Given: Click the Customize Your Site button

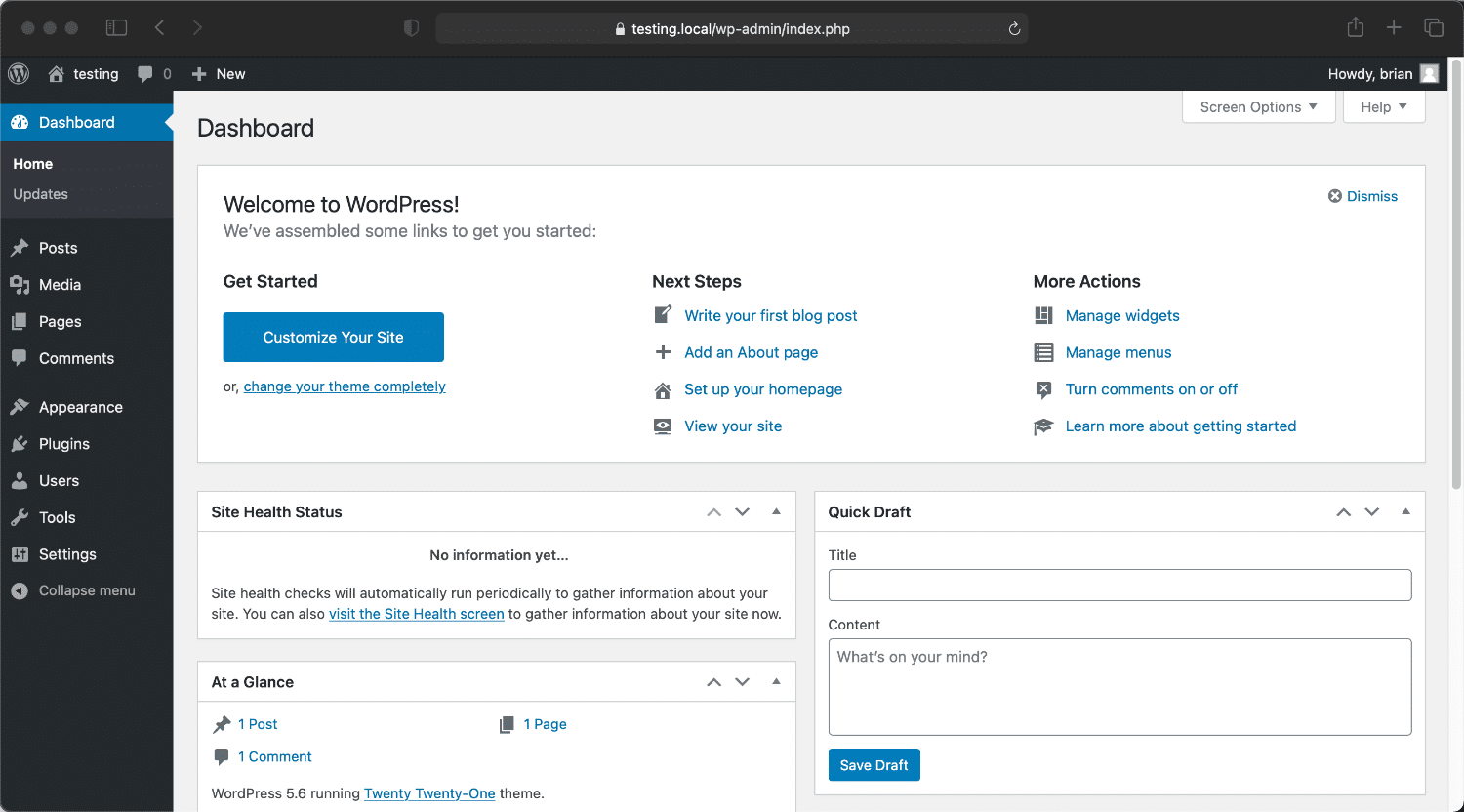Looking at the screenshot, I should (333, 337).
